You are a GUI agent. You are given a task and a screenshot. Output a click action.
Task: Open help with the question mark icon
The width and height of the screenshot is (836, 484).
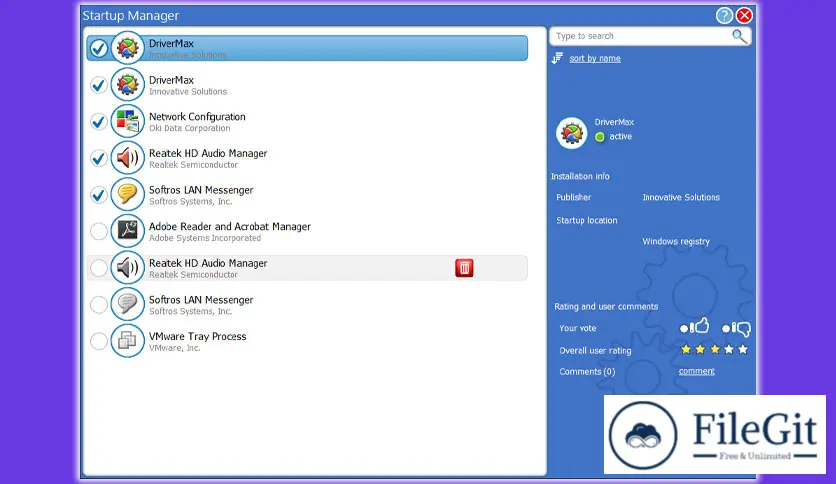tap(724, 15)
